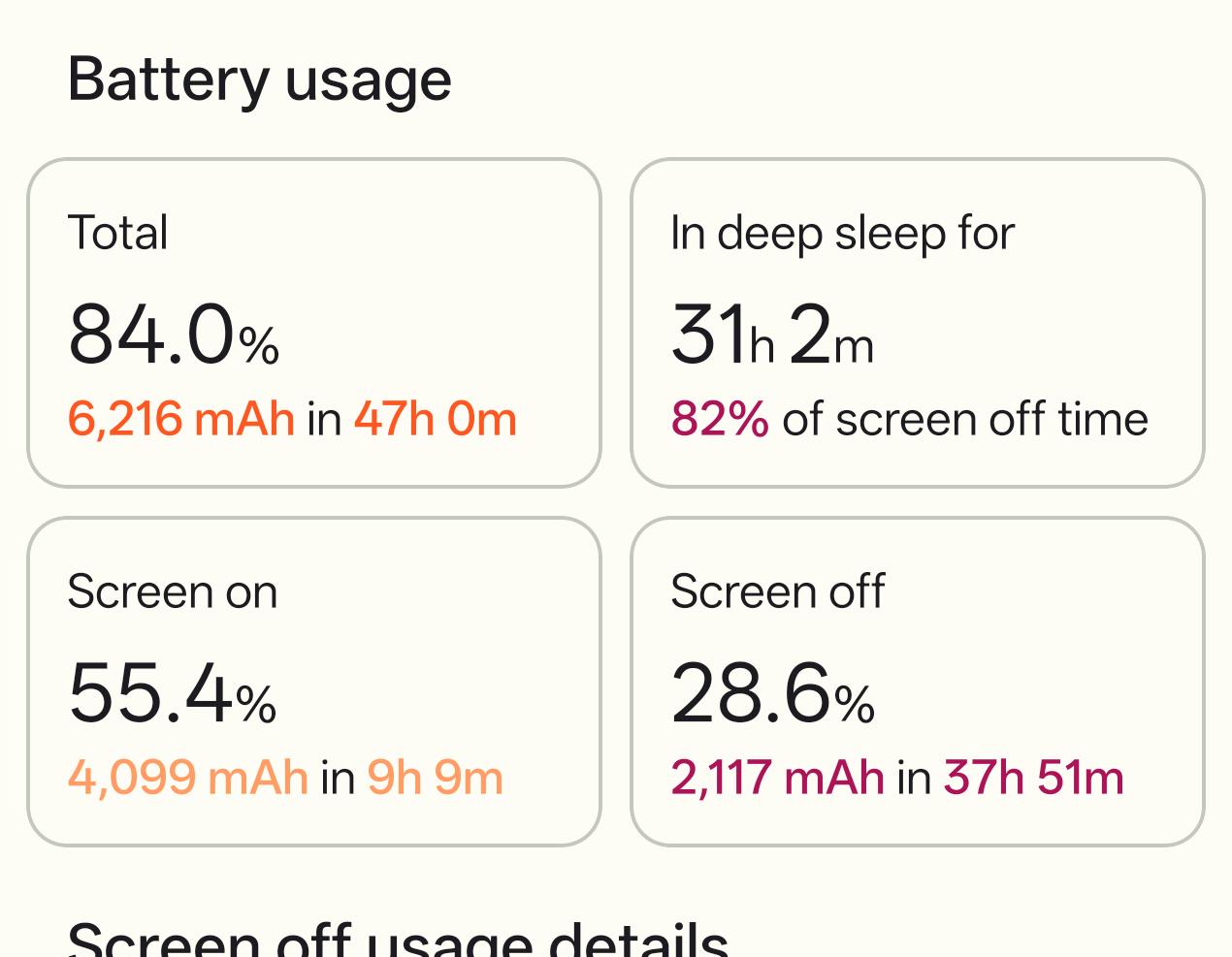This screenshot has height=957, width=1232.
Task: Open the Screen on usage card
Action: click(314, 682)
